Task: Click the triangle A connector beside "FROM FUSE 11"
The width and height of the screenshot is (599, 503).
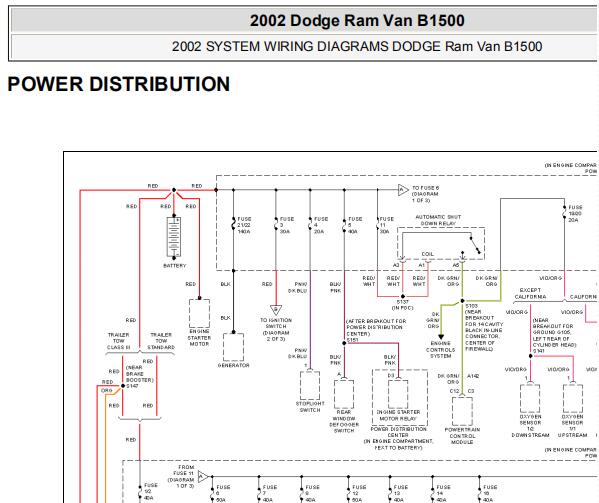Action: coord(203,477)
